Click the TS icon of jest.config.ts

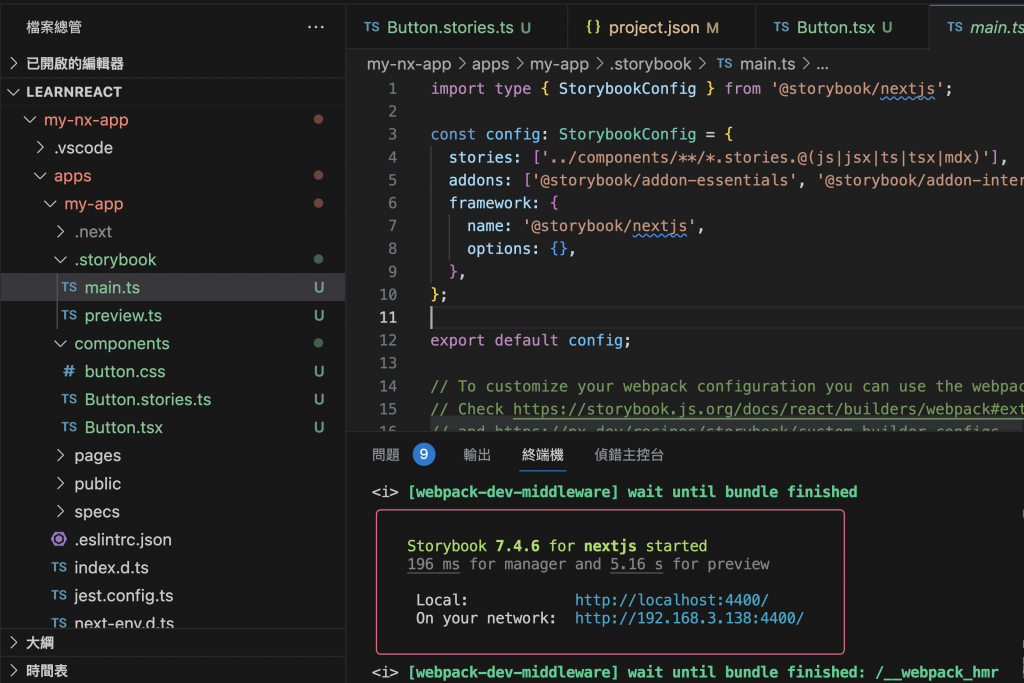[x=59, y=596]
